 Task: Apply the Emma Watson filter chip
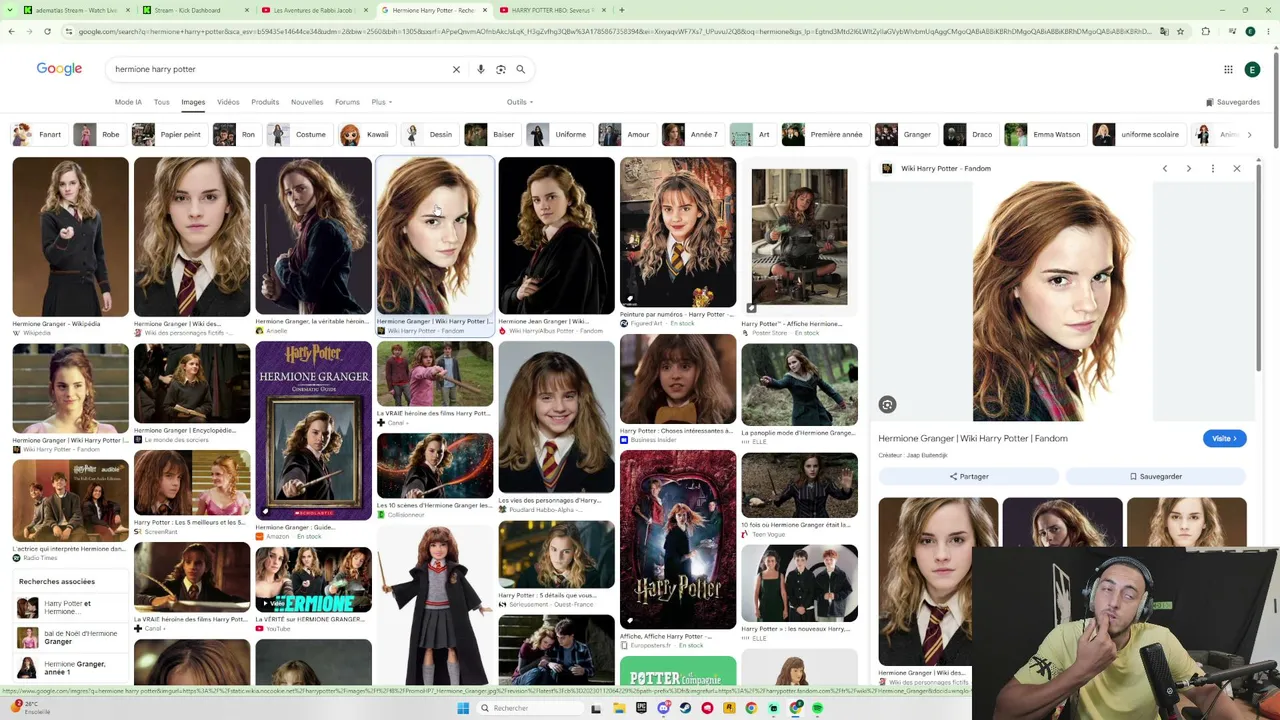coord(1044,134)
